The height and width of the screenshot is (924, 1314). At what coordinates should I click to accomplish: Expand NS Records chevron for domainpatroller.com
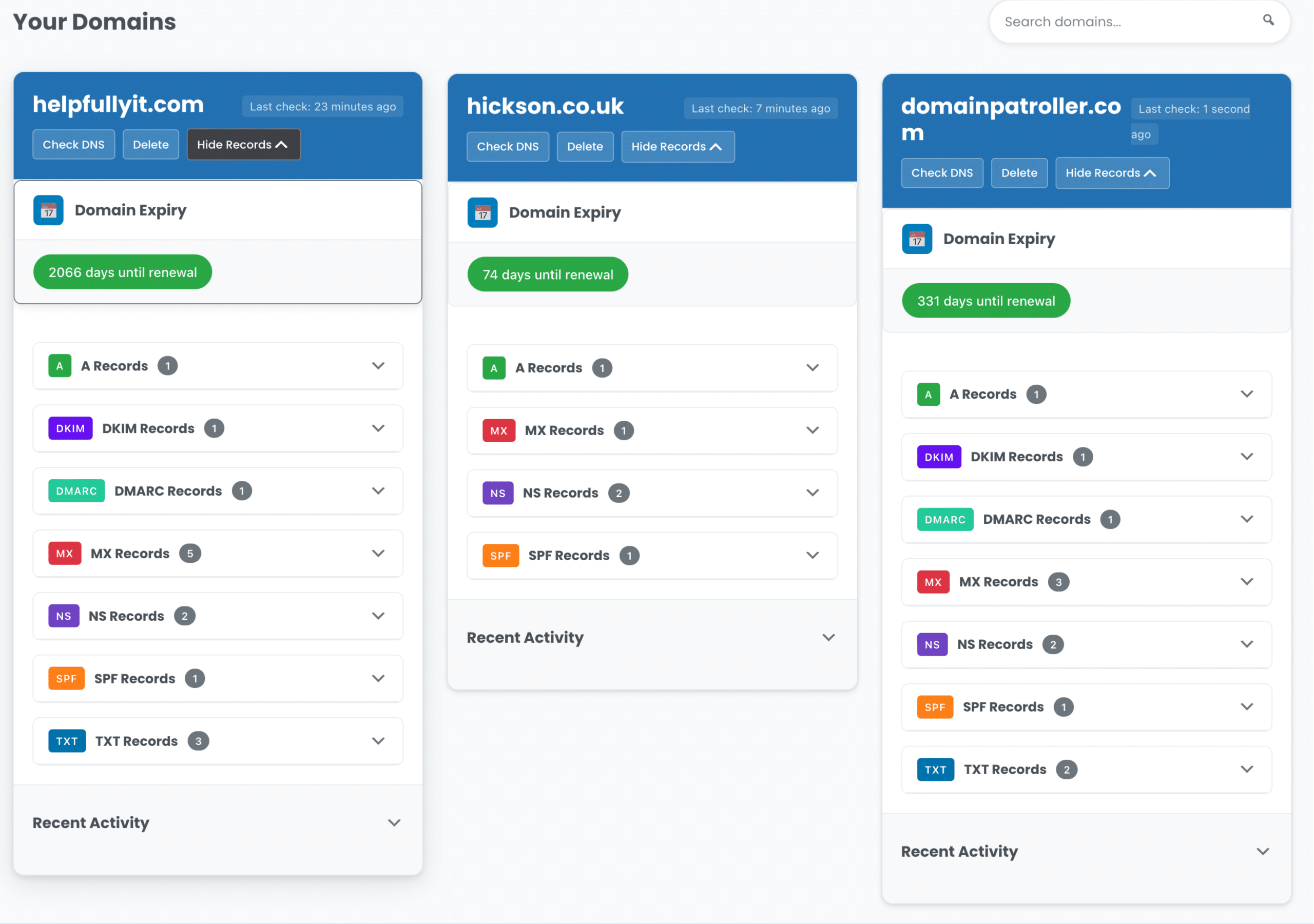(1247, 645)
